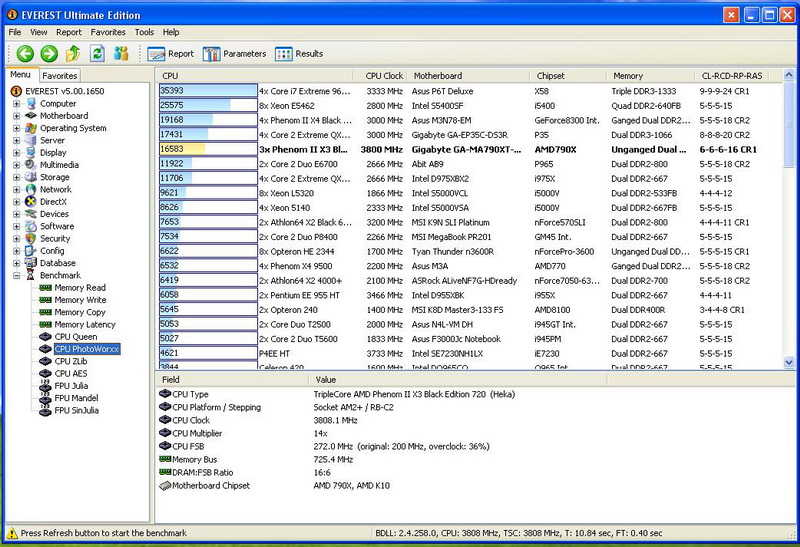Open the Manage Users people icon

coord(121,53)
